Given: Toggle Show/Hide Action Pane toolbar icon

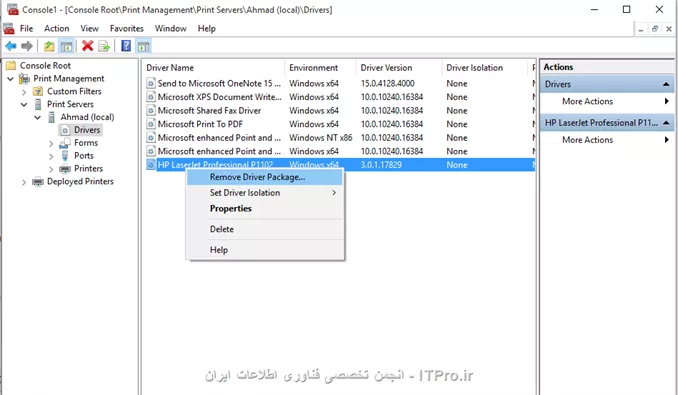Looking at the screenshot, I should (144, 46).
